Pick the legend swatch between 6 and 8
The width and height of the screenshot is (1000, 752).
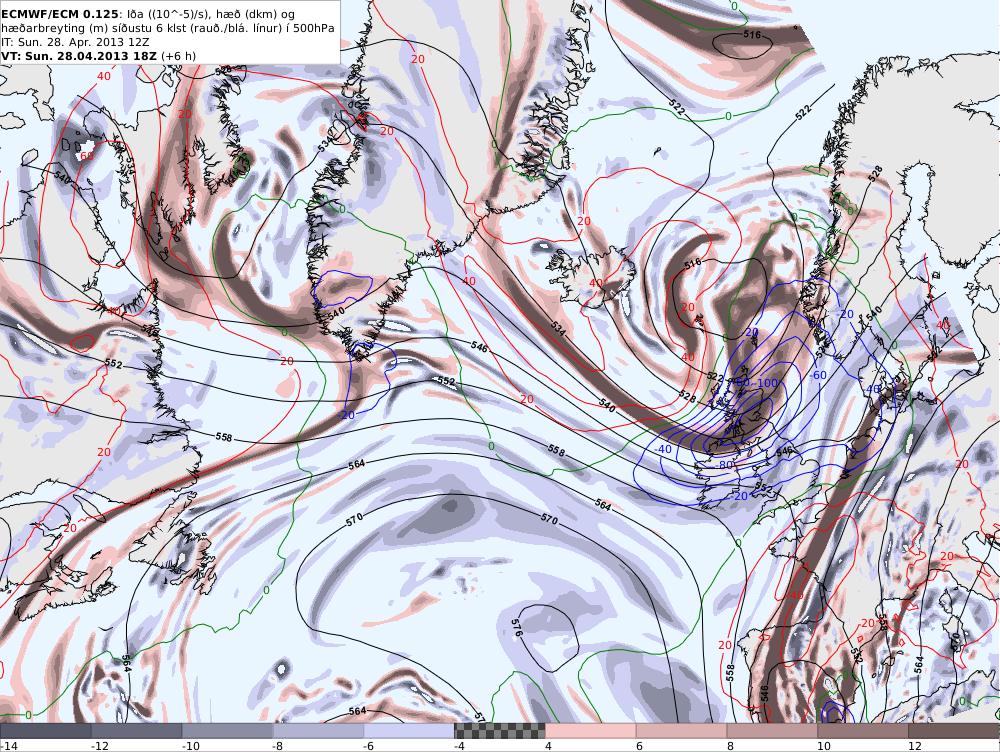tap(682, 731)
